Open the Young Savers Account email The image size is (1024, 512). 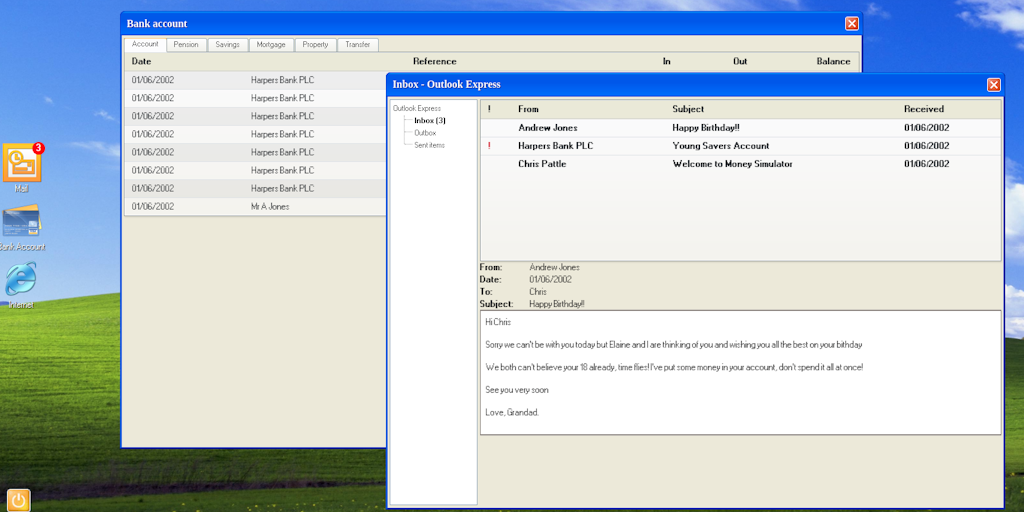click(741, 146)
